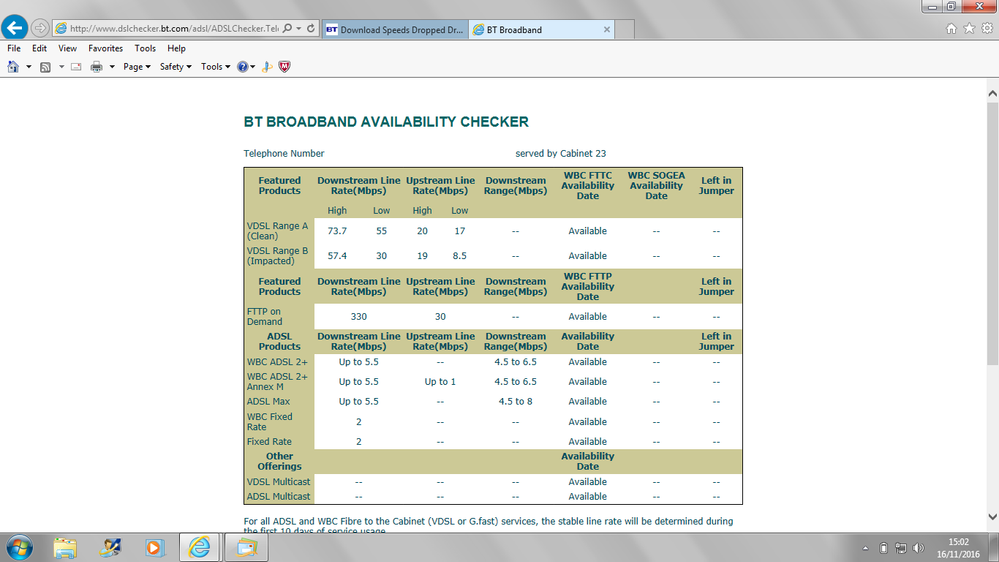Expand the Help dropdown arrow
This screenshot has width=999, height=562.
pyautogui.click(x=253, y=67)
